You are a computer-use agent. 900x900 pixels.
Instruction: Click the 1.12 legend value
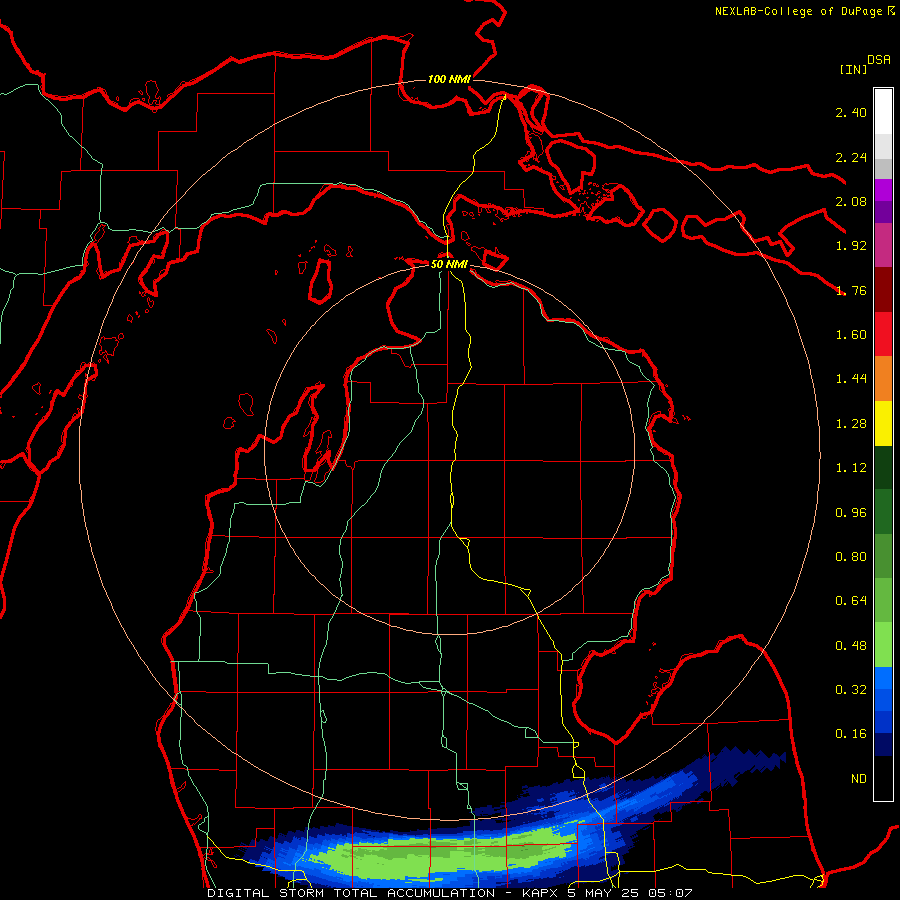pos(851,468)
